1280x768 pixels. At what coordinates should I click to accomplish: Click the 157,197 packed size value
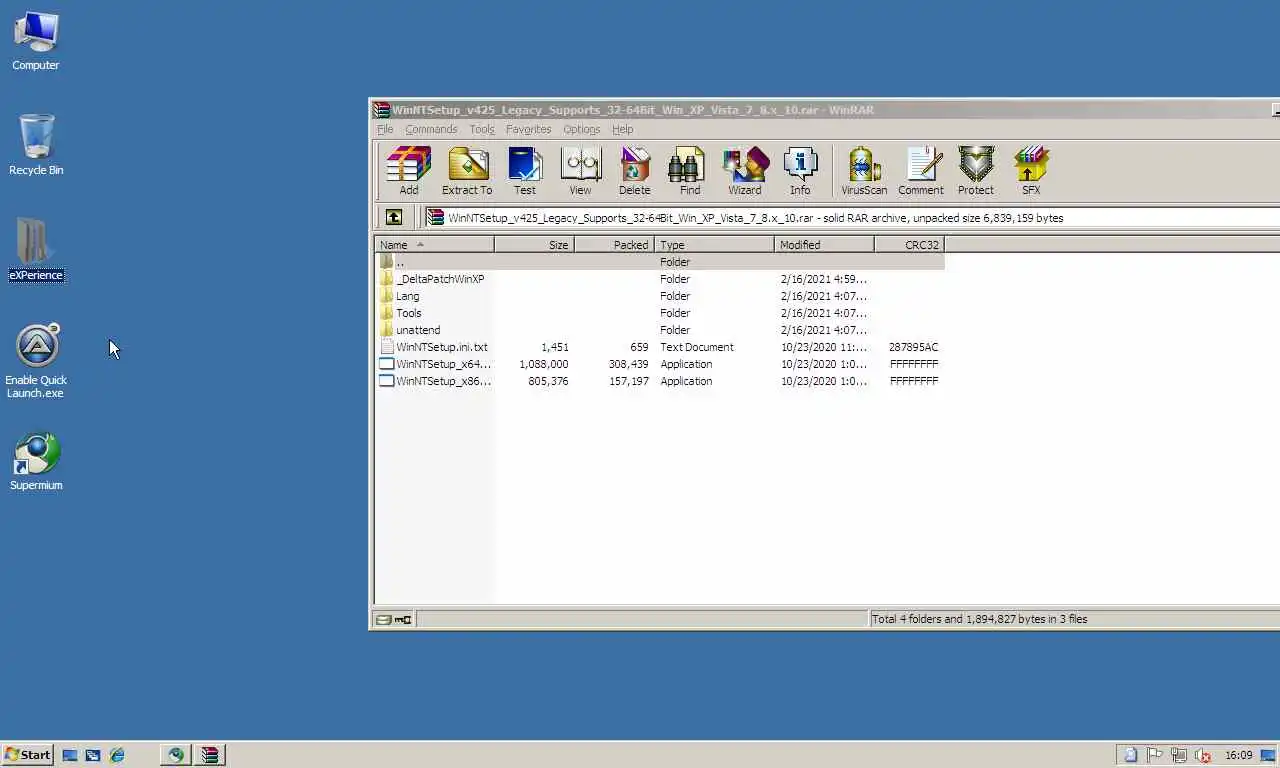[x=629, y=381]
